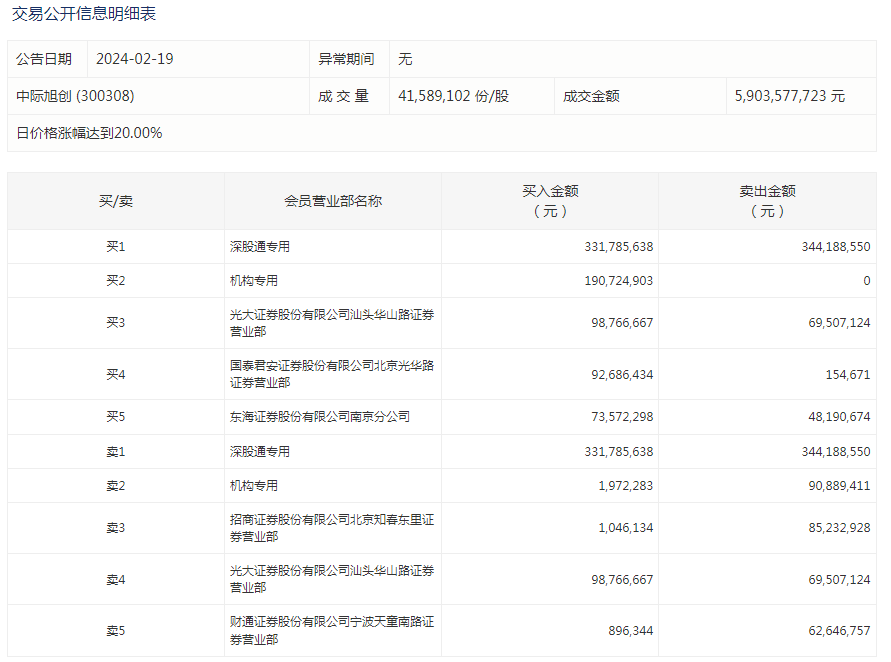Click 招商证券北京知春东里证券营业部
The width and height of the screenshot is (891, 662).
click(x=332, y=528)
